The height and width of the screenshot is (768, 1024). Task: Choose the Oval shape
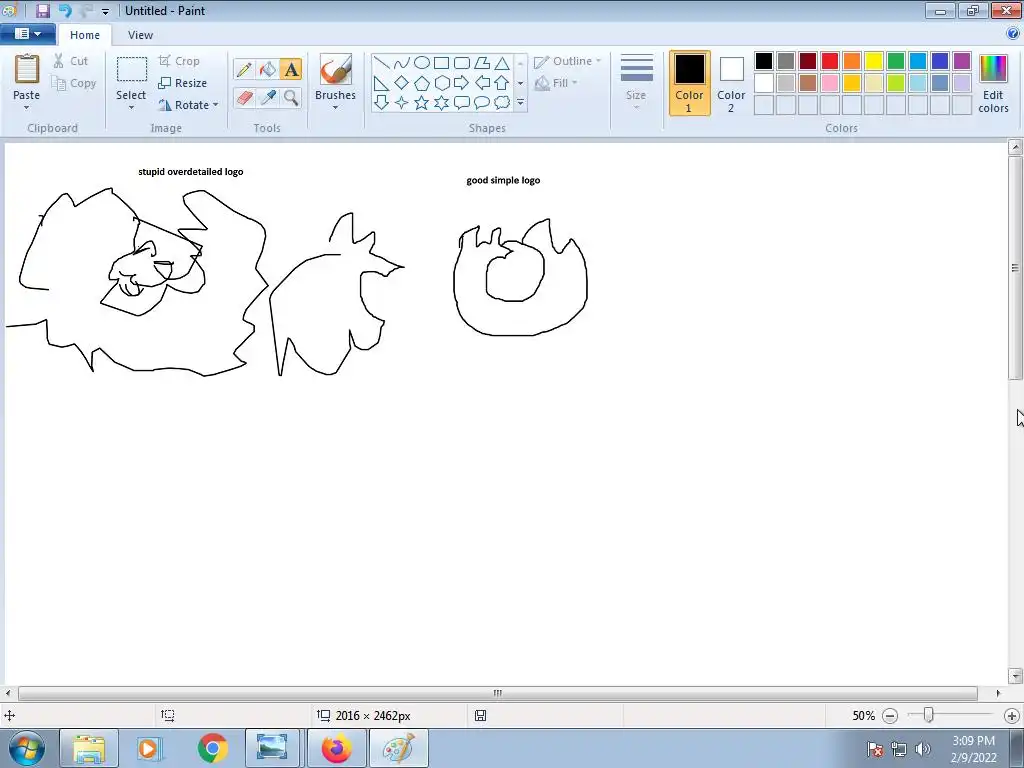point(422,63)
